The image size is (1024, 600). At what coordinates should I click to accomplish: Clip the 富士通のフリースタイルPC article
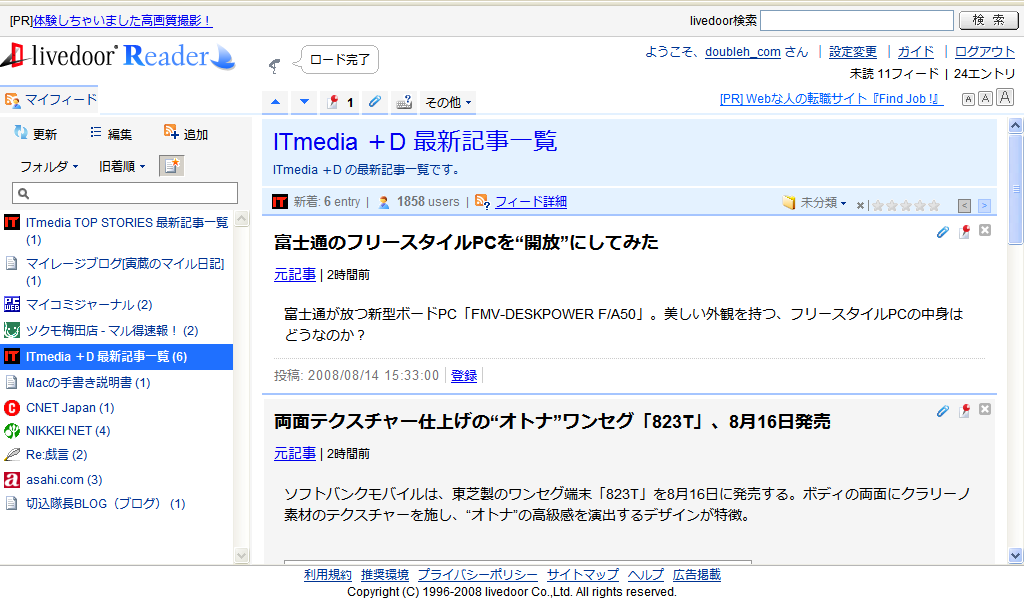pos(942,232)
